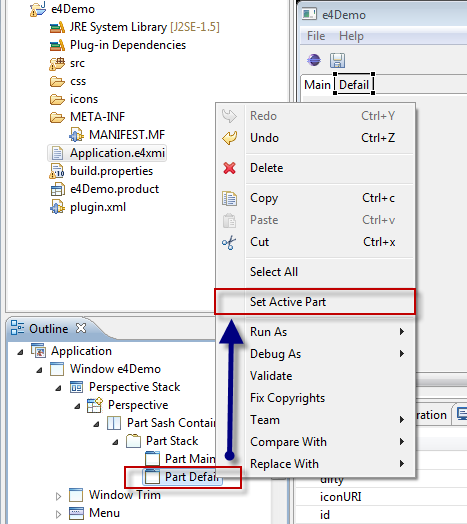Image resolution: width=467 pixels, height=524 pixels.
Task: Click the Copy documents icon
Action: click(x=230, y=198)
